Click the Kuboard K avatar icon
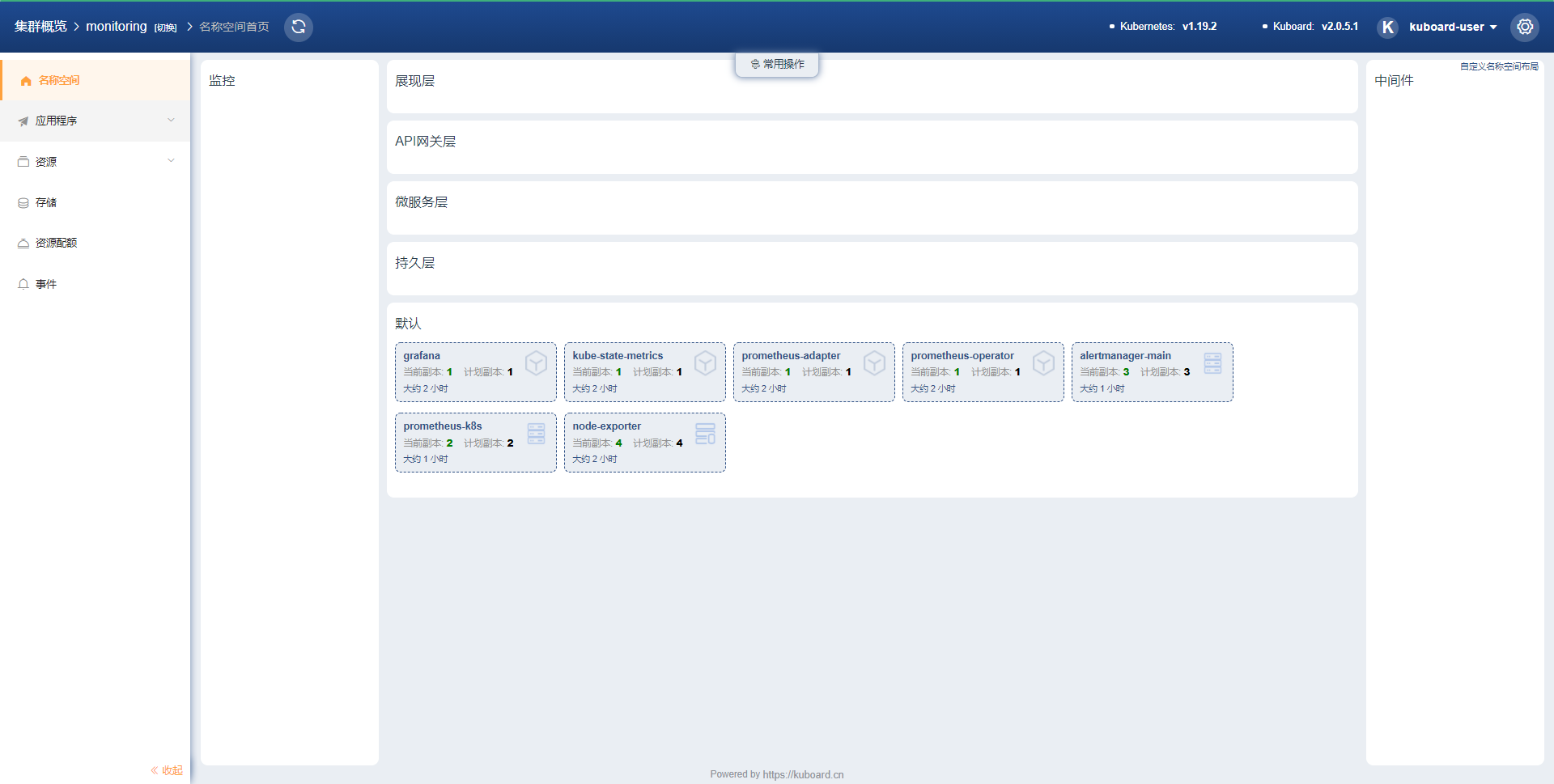Viewport: 1554px width, 784px height. [1387, 28]
